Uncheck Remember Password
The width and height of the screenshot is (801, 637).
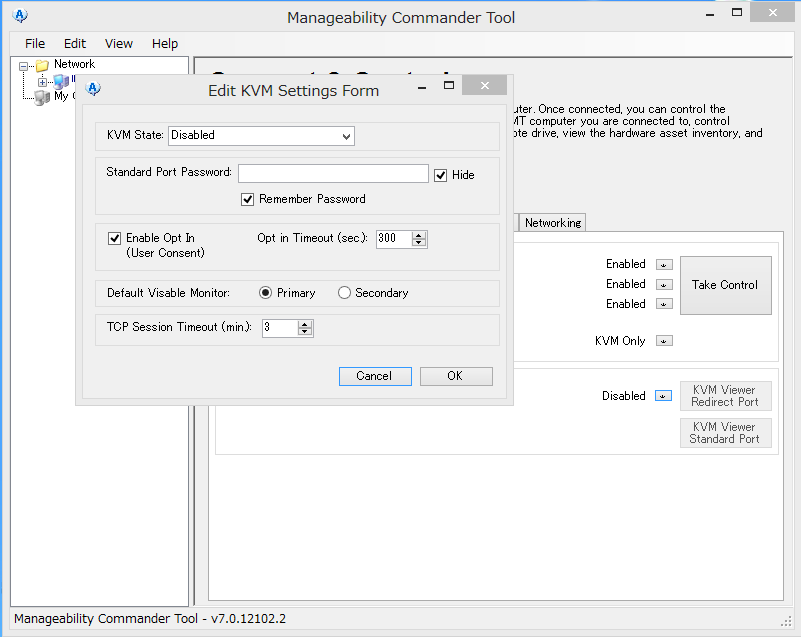coord(248,199)
